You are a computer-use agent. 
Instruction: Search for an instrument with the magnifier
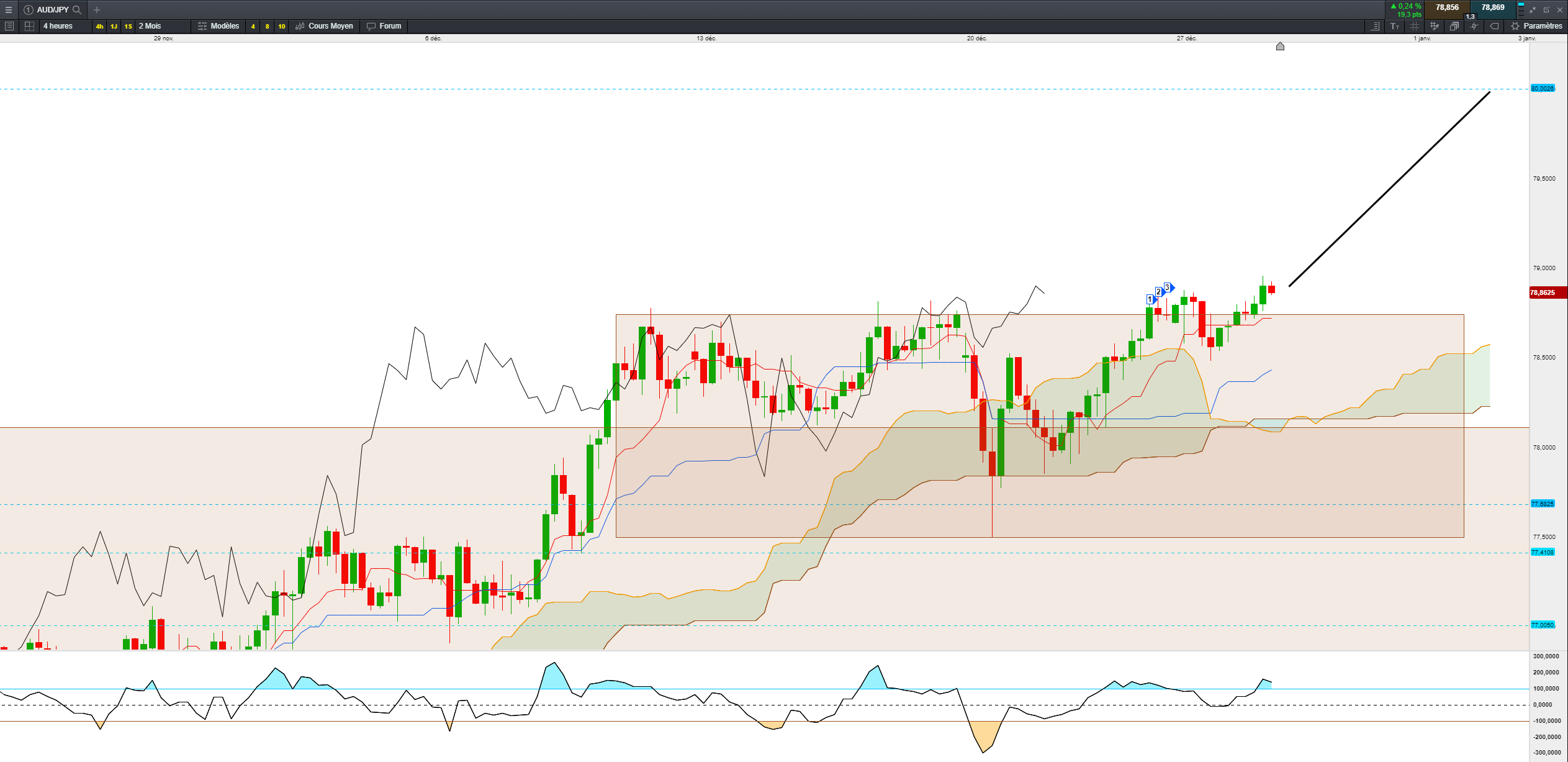pyautogui.click(x=77, y=10)
